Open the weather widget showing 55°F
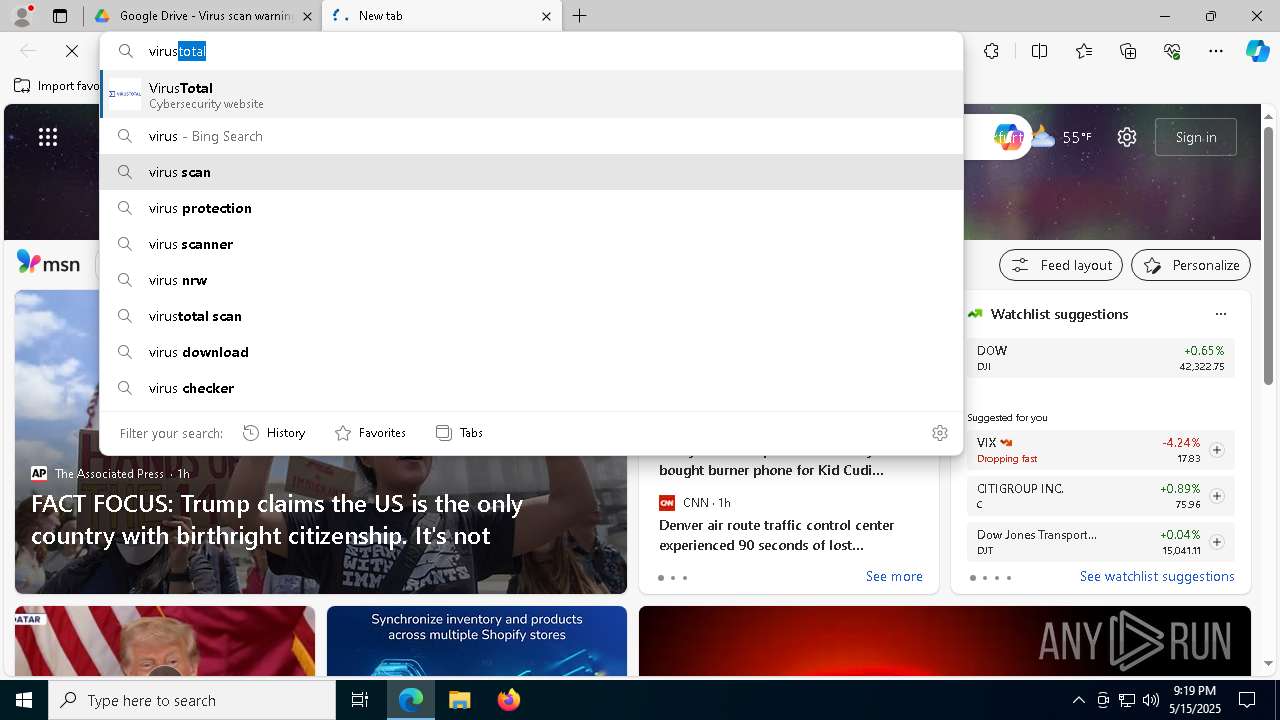Screen dimensions: 1280x720 pyautogui.click(x=1062, y=137)
